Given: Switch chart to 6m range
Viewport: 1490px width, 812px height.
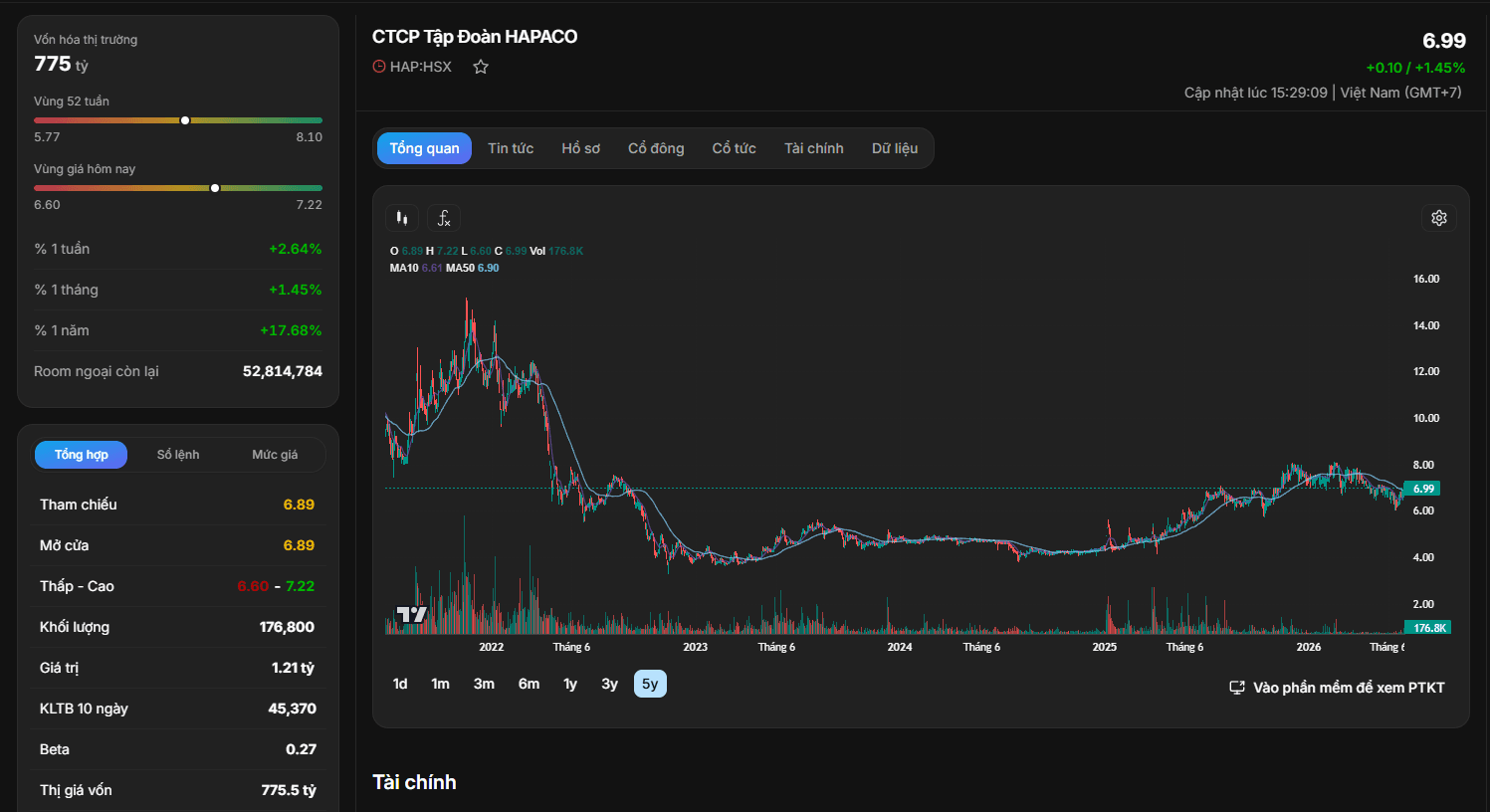Looking at the screenshot, I should [529, 684].
